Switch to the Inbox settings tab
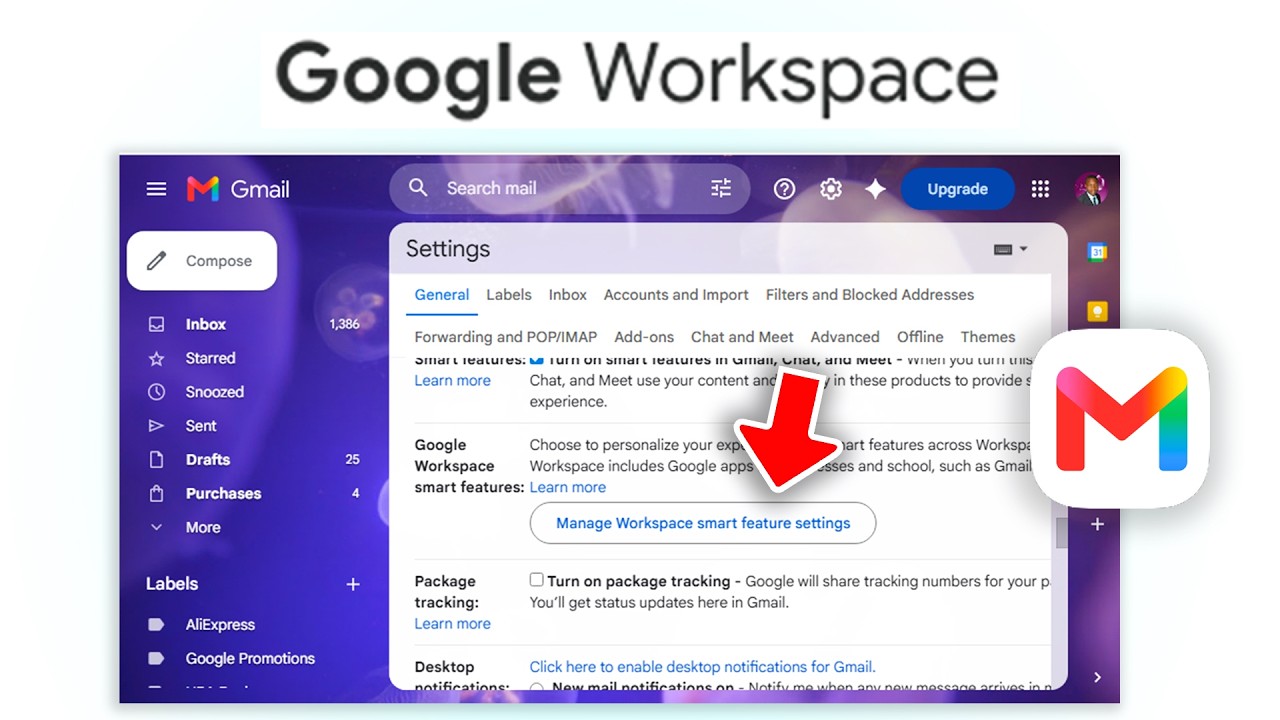Screen dimensions: 1280x720 click(x=568, y=295)
